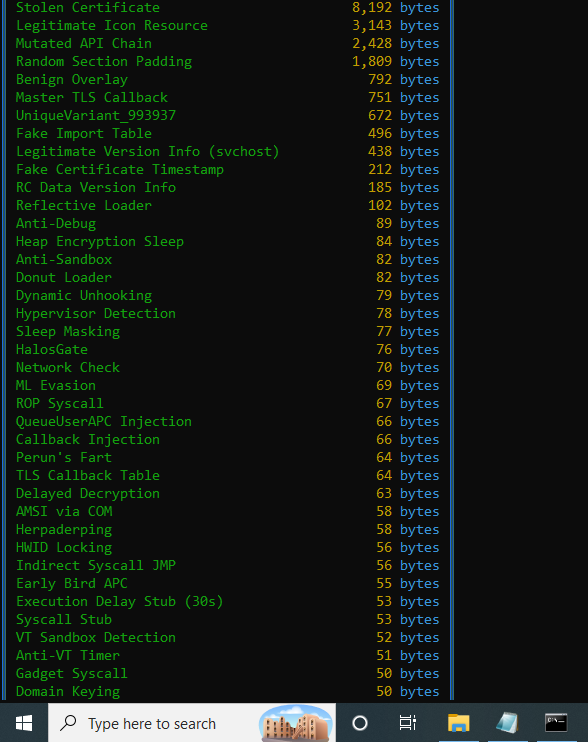Open Cortana circle icon on taskbar
The image size is (588, 742).
coord(360,723)
